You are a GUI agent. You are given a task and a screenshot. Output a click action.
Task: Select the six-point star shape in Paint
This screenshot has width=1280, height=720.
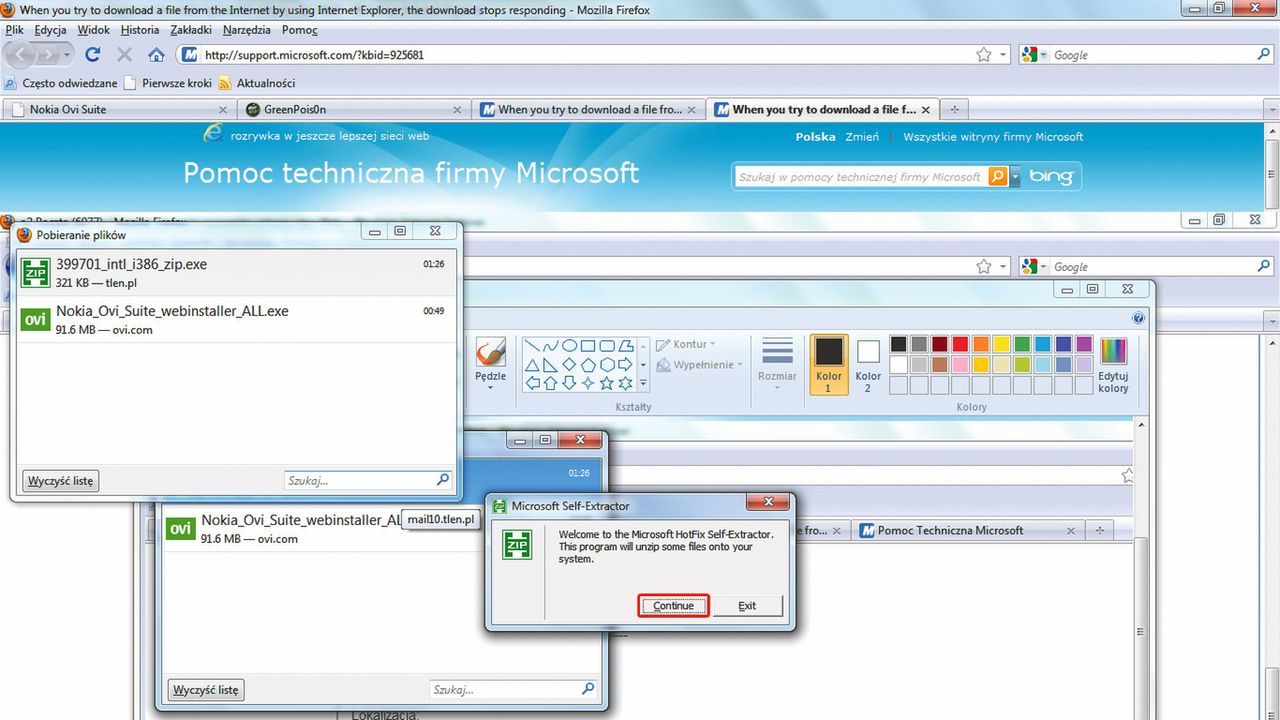pyautogui.click(x=625, y=383)
